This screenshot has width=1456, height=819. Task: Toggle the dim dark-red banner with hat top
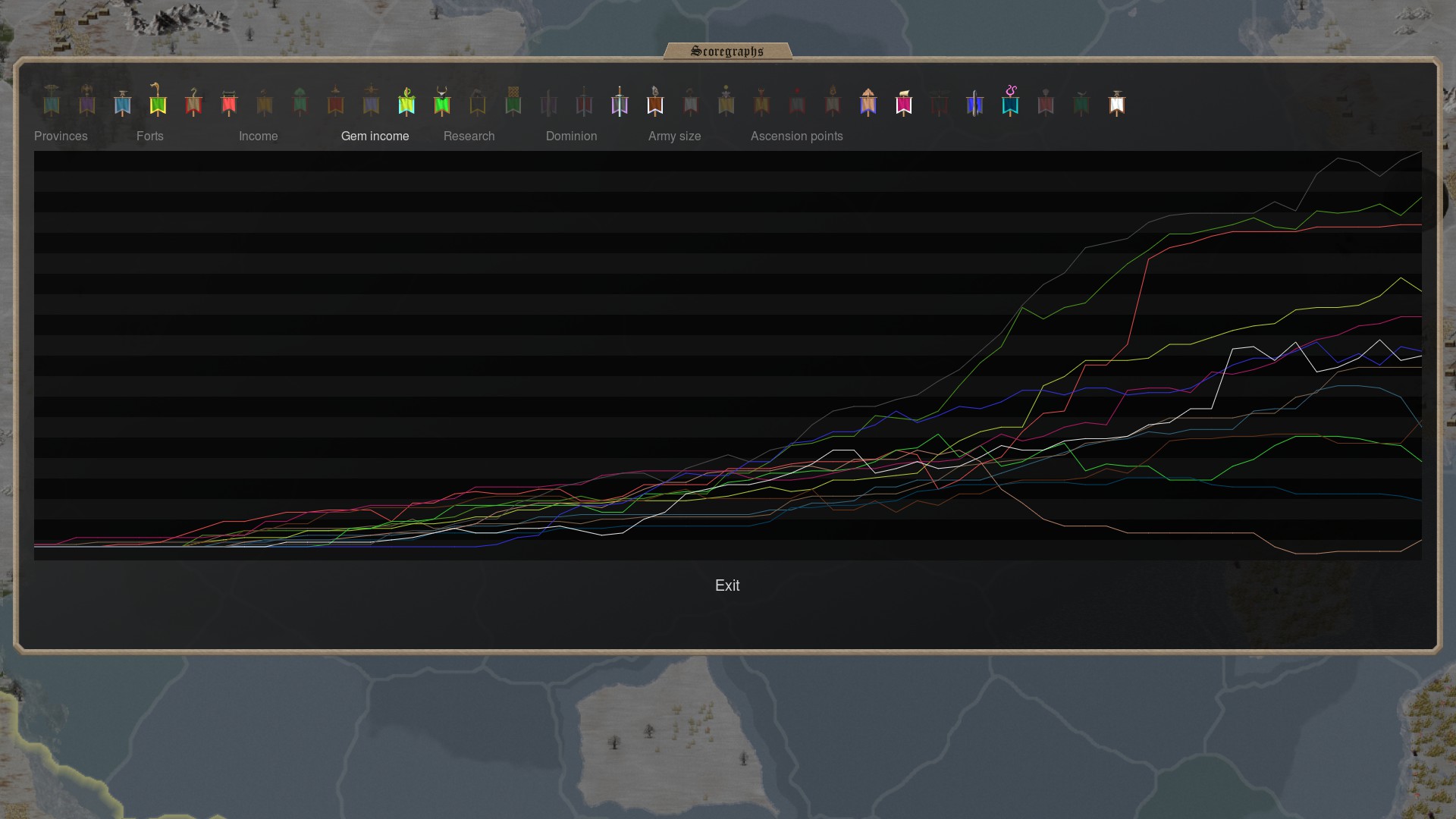point(336,100)
